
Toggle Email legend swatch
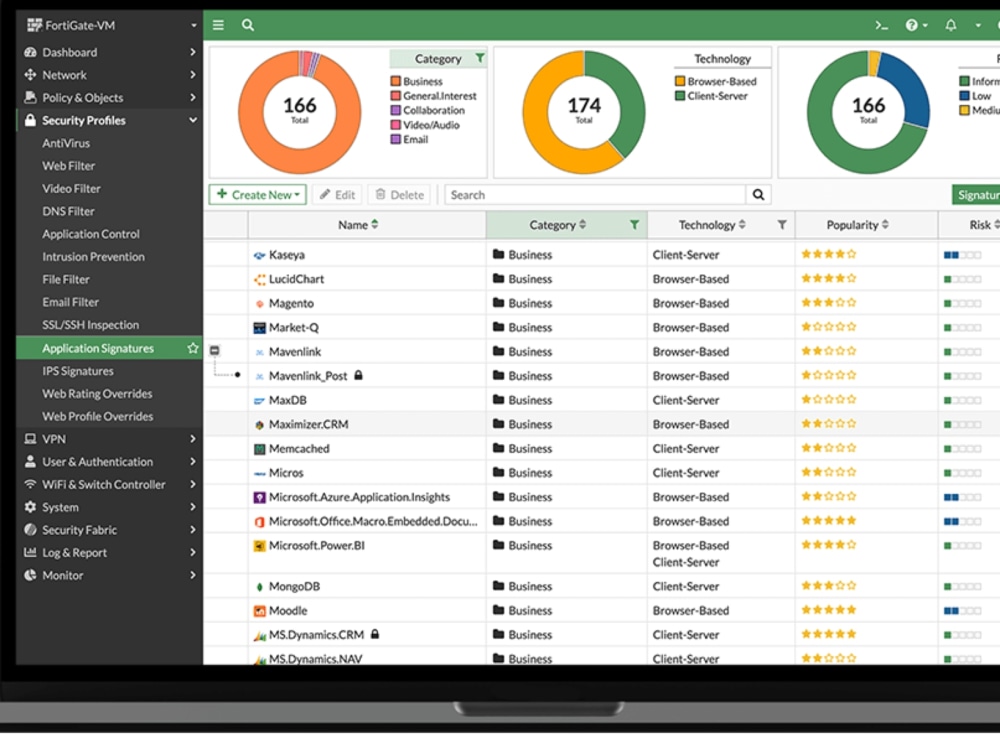(395, 139)
